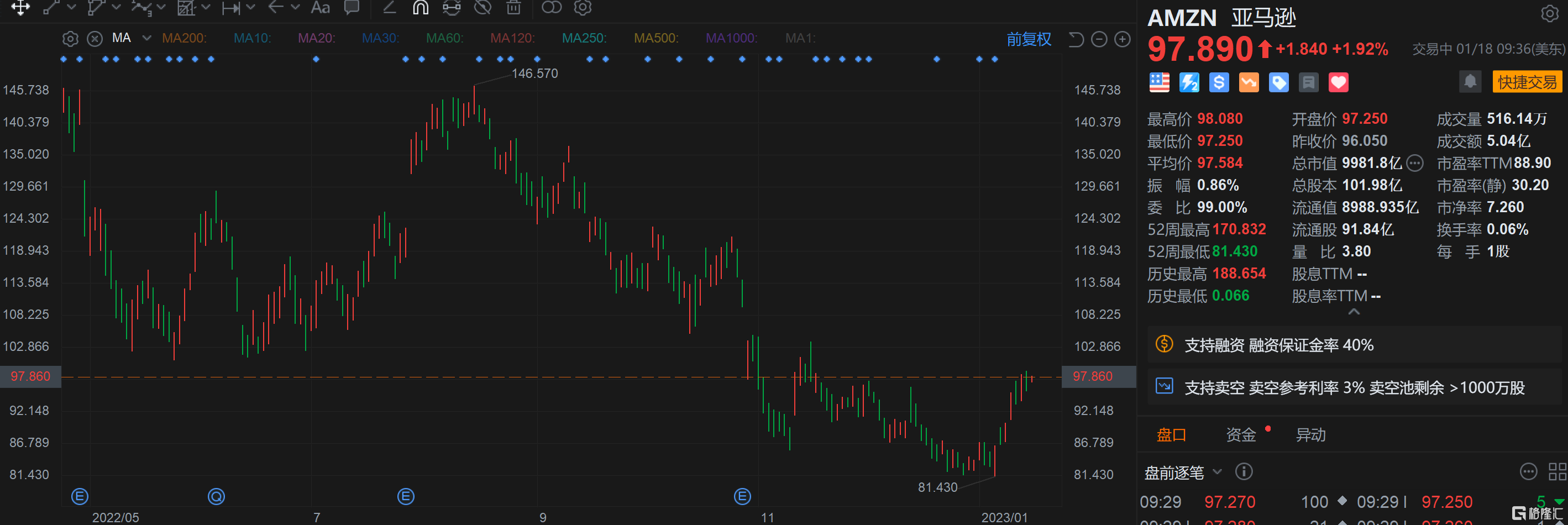Collapse the stock details panel chevron
This screenshot has height=525, width=1568.
pos(1353,312)
